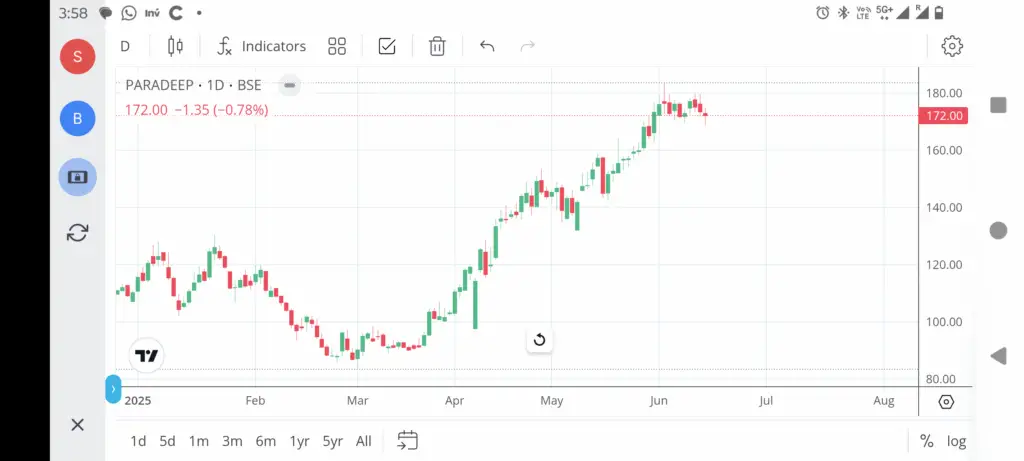Click the checkmark alert icon in toolbar
The image size is (1024, 461).
click(x=387, y=46)
